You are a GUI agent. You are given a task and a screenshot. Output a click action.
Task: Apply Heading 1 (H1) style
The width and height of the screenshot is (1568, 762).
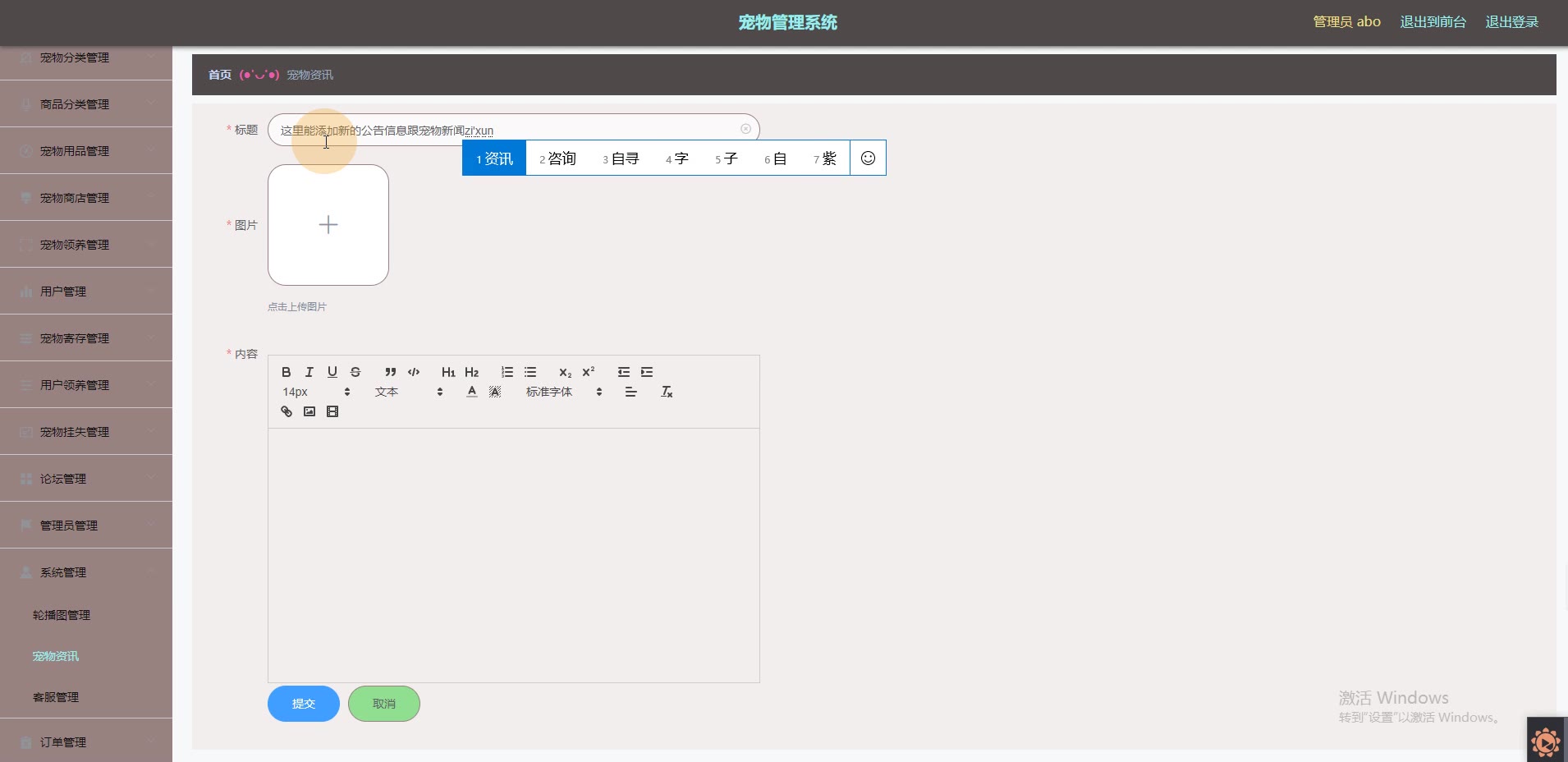[x=448, y=372]
